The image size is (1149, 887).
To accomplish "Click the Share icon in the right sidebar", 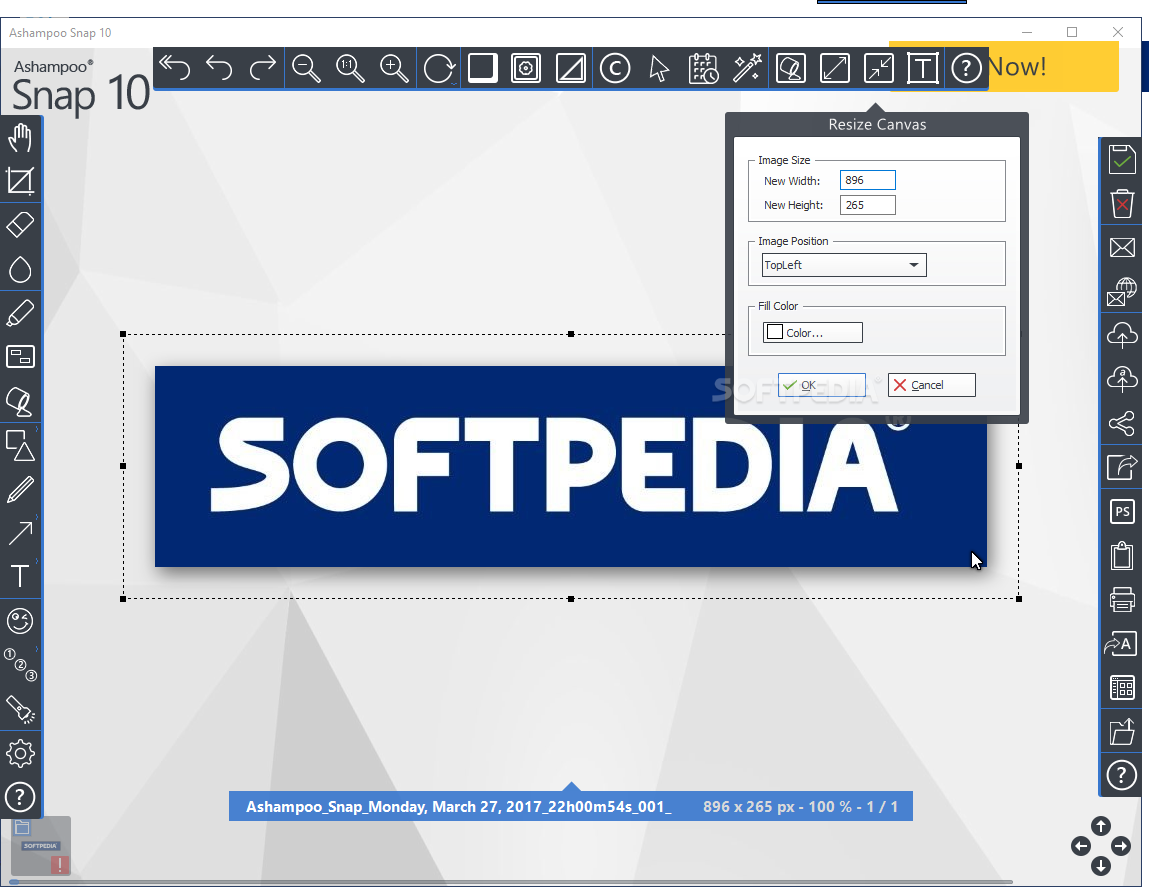I will click(x=1122, y=423).
